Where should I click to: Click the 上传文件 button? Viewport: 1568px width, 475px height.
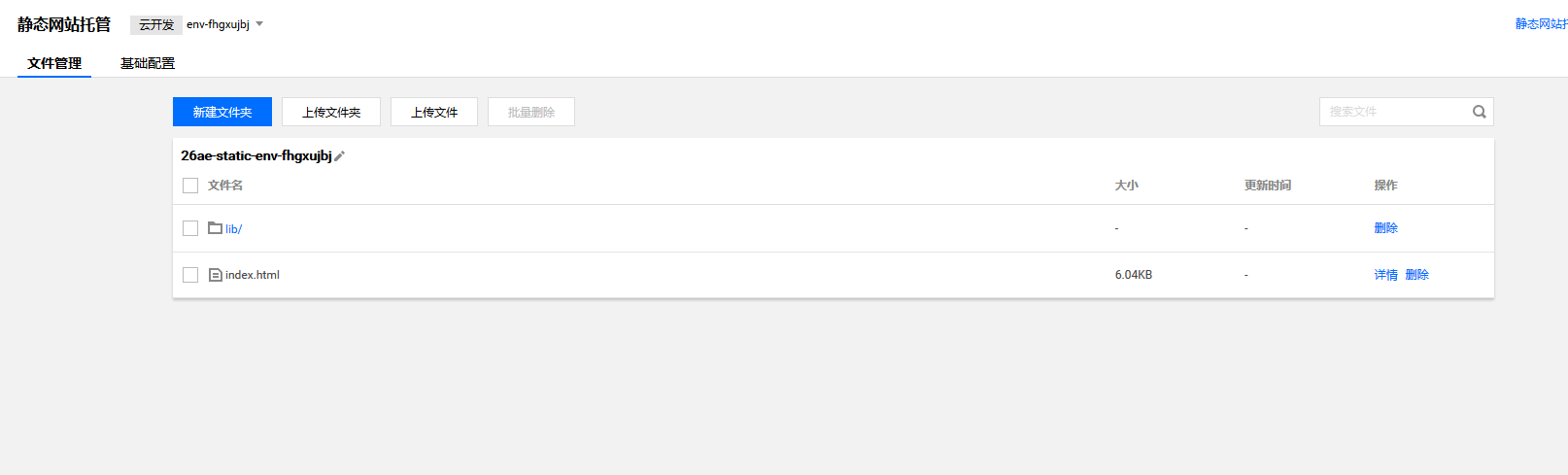pyautogui.click(x=434, y=112)
